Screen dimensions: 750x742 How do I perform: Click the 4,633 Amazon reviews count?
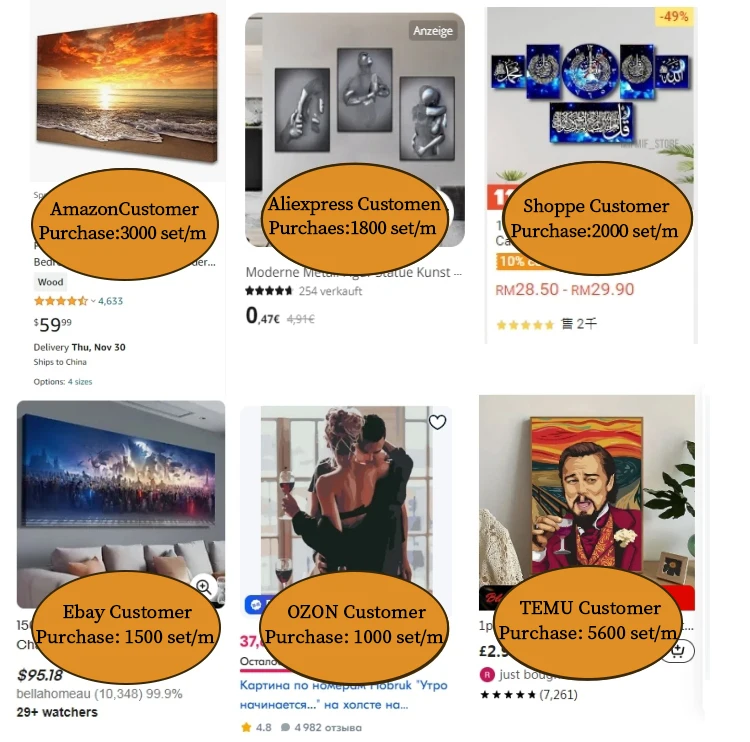110,301
